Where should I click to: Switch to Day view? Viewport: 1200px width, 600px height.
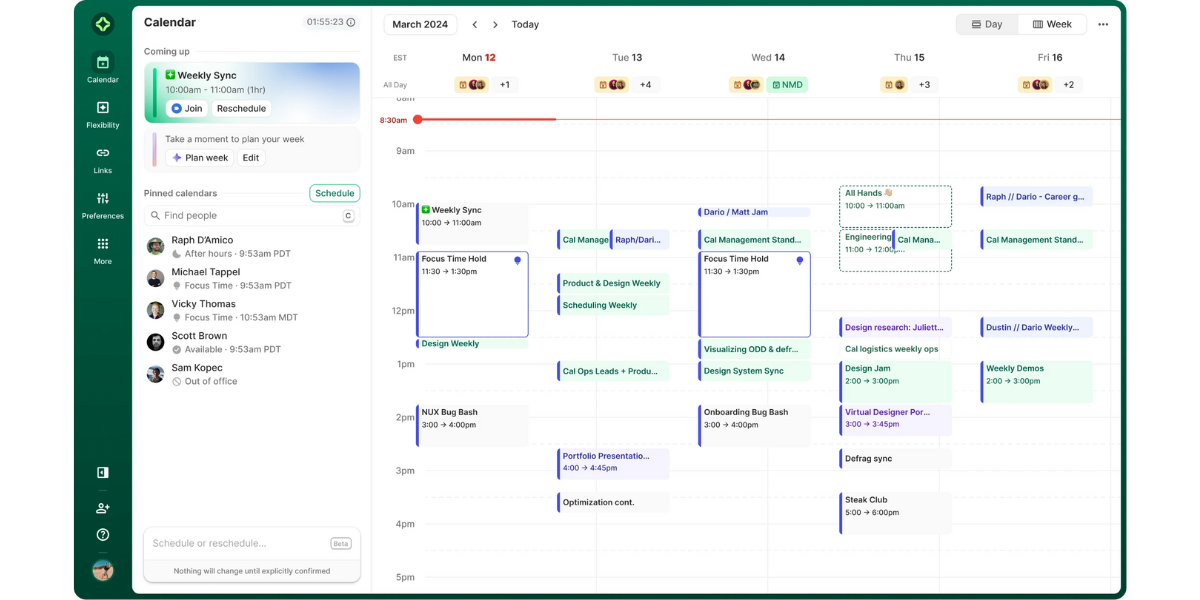coord(986,23)
